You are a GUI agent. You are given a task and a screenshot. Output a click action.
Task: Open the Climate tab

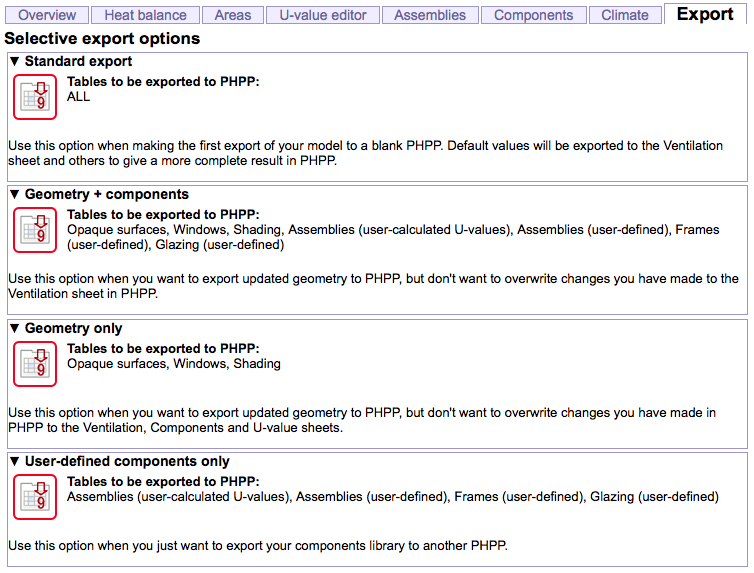pyautogui.click(x=625, y=15)
